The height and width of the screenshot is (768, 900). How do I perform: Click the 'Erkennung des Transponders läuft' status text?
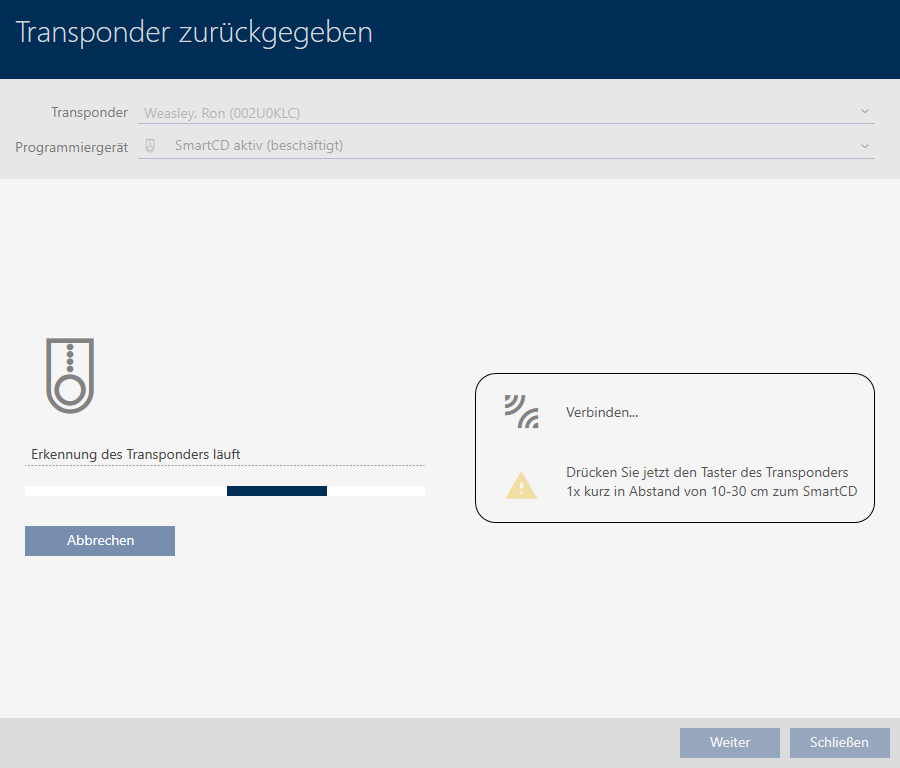136,454
